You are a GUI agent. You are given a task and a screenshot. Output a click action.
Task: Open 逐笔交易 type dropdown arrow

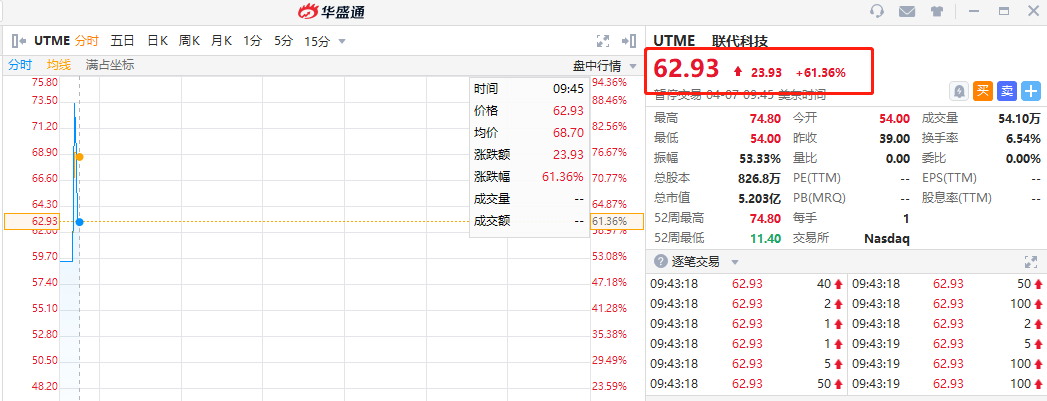pos(735,262)
